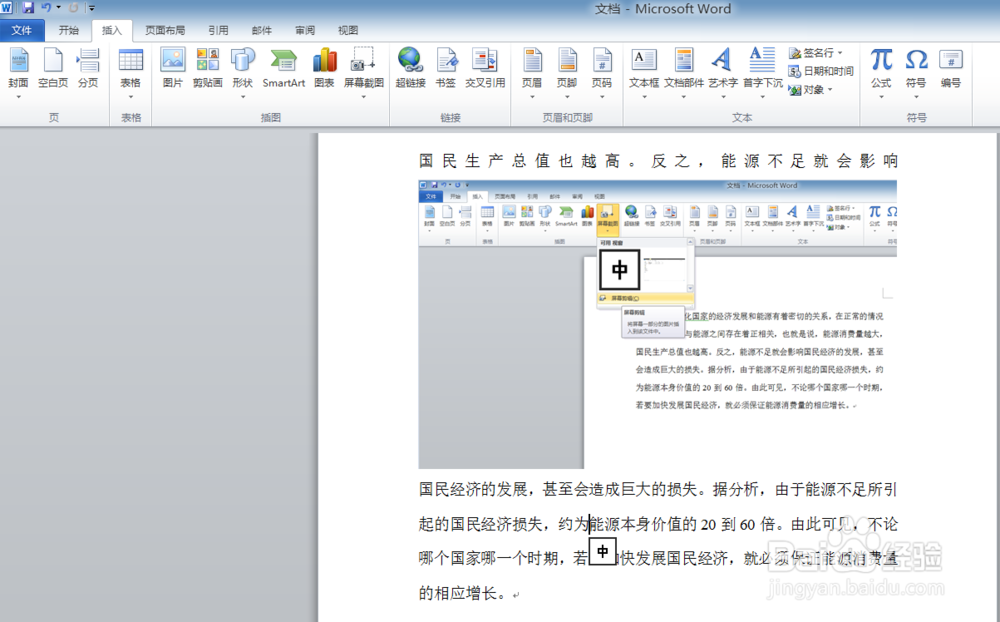Image resolution: width=1000 pixels, height=622 pixels.
Task: Insert a Cross-reference via 交叉引用
Action: pos(486,67)
